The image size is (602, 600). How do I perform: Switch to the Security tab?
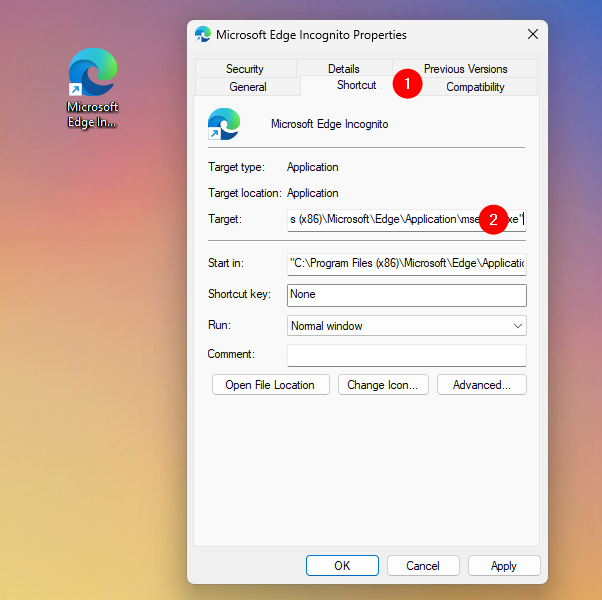click(x=245, y=69)
